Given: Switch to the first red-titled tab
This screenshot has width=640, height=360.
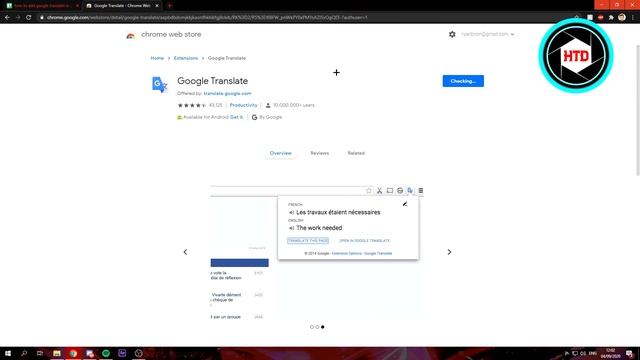Looking at the screenshot, I should click(x=42, y=6).
